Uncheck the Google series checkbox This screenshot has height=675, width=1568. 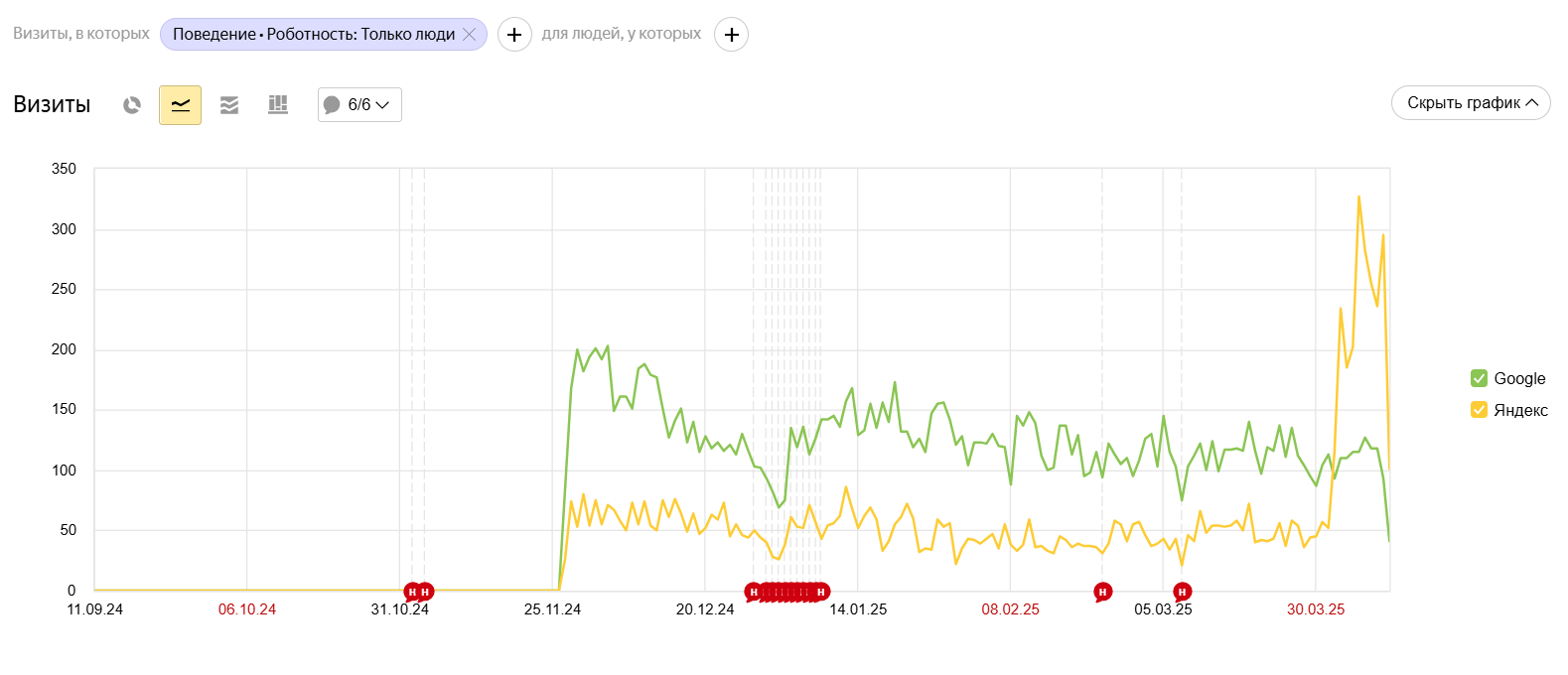click(x=1479, y=378)
